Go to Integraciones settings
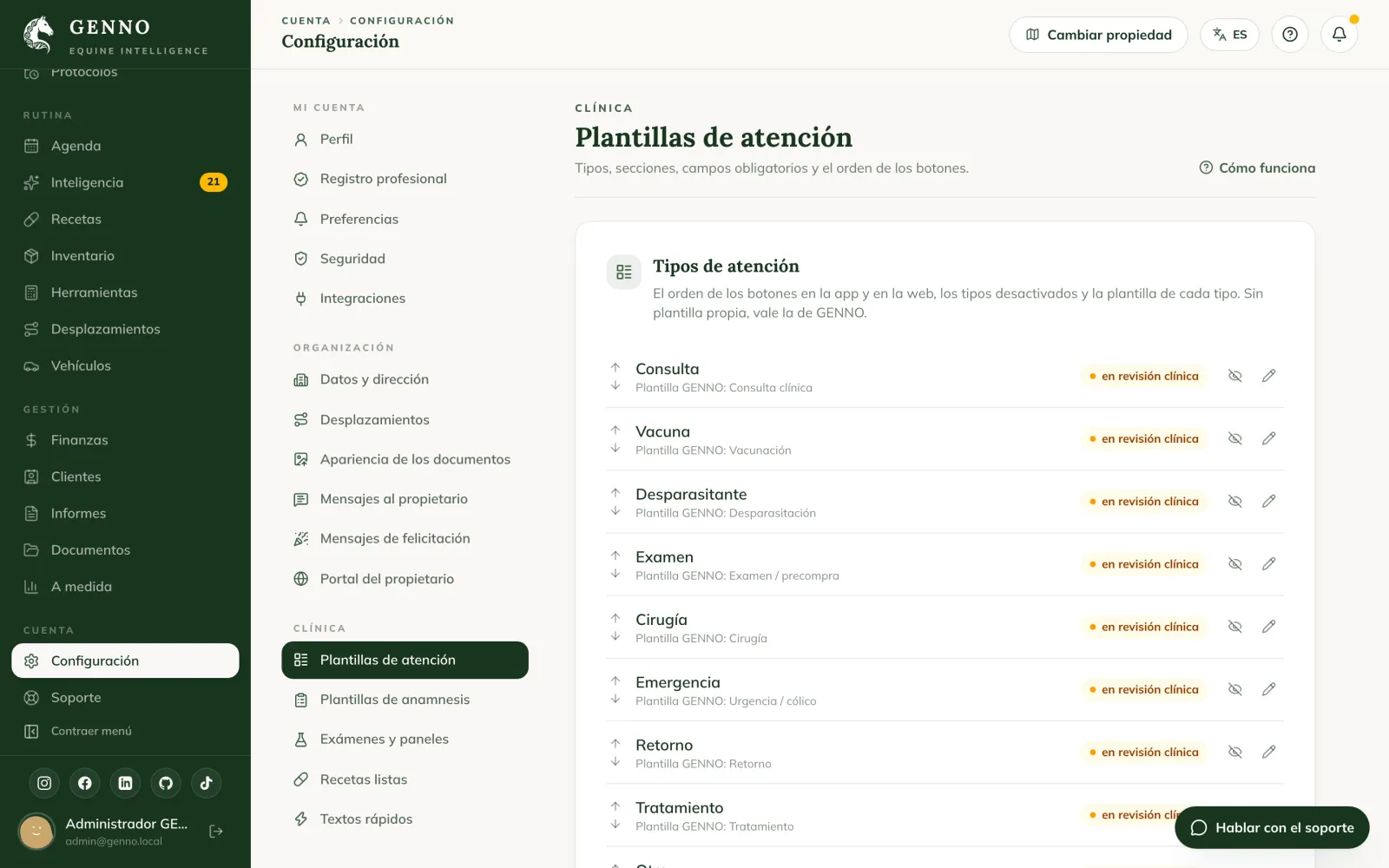1389x868 pixels. 405,299
